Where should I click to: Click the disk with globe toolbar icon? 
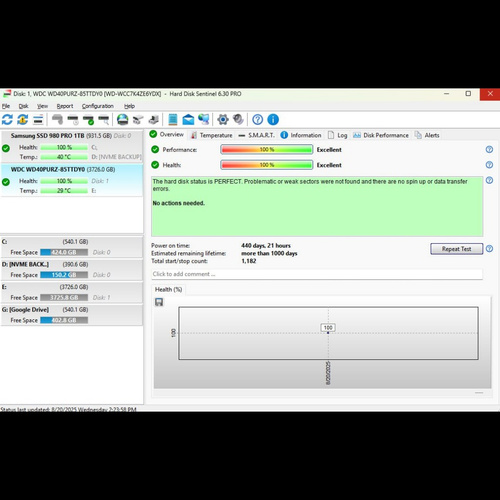[x=123, y=119]
